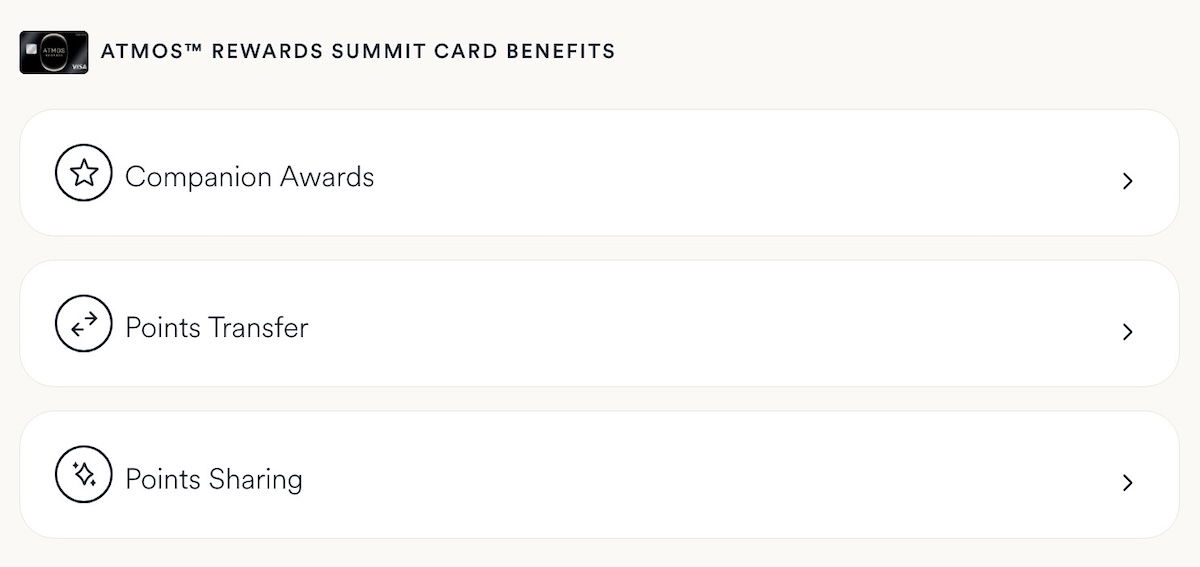Image resolution: width=1200 pixels, height=567 pixels.
Task: Click the sparkle icon for Points Sharing
Action: (84, 474)
